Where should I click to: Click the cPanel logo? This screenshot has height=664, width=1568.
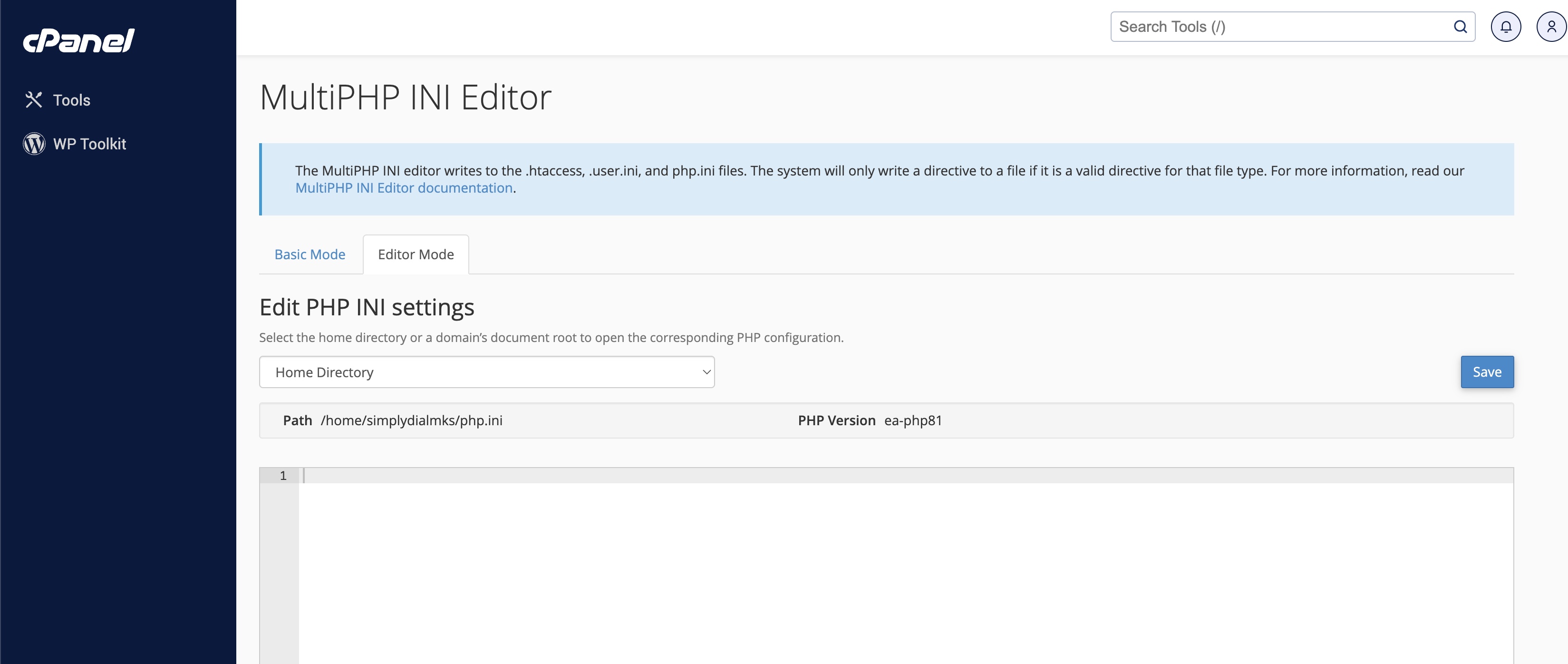tap(78, 40)
